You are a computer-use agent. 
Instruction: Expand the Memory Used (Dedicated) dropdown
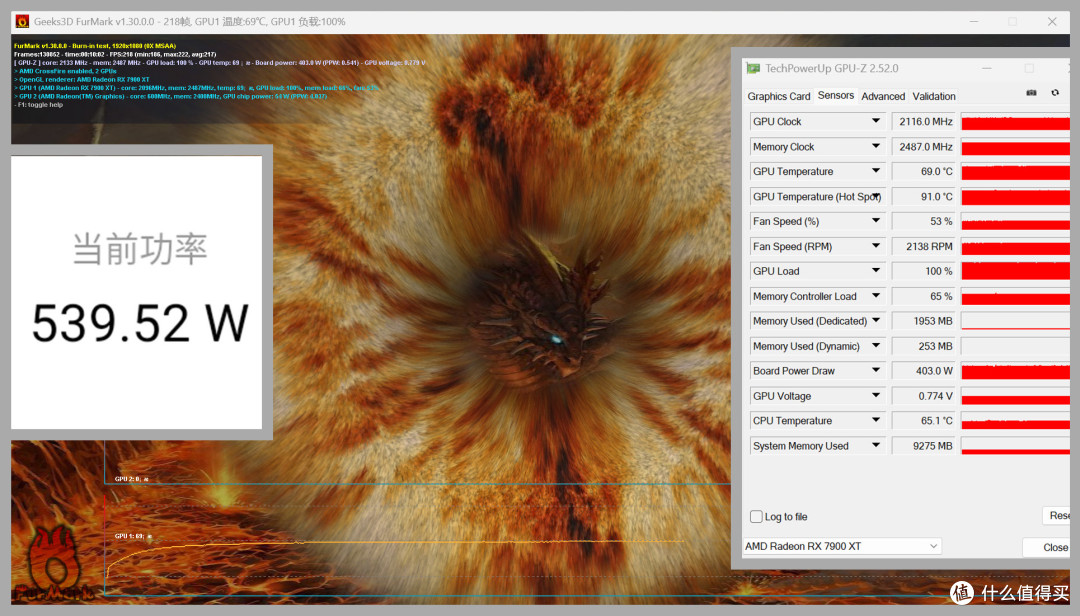(x=875, y=321)
